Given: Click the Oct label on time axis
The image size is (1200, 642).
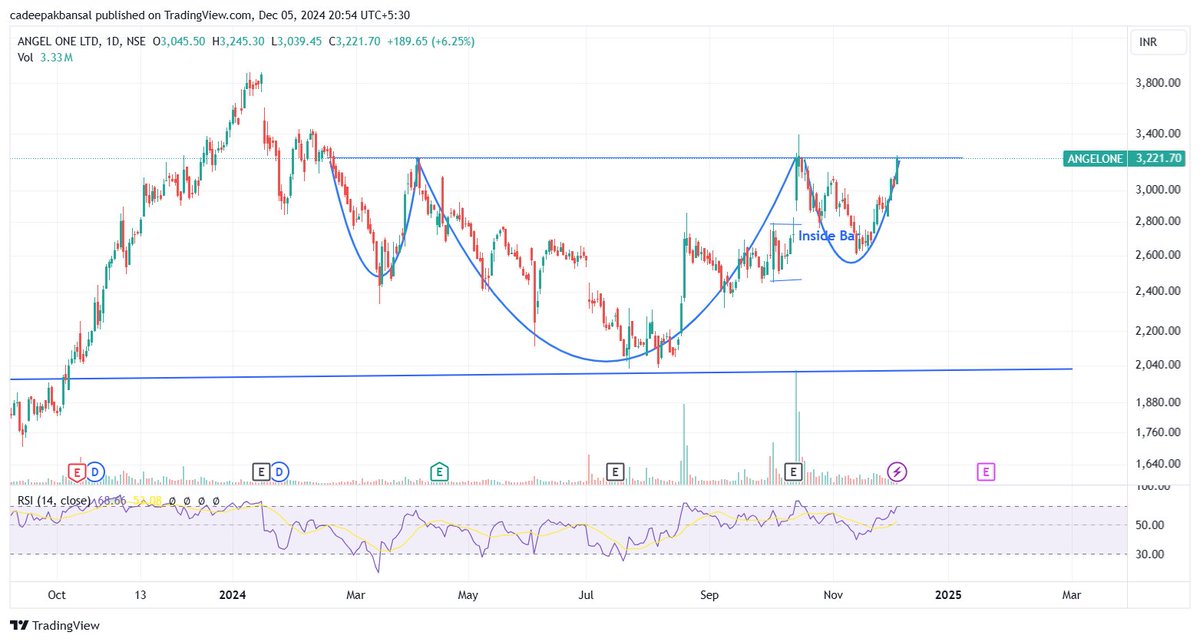Looking at the screenshot, I should point(56,594).
